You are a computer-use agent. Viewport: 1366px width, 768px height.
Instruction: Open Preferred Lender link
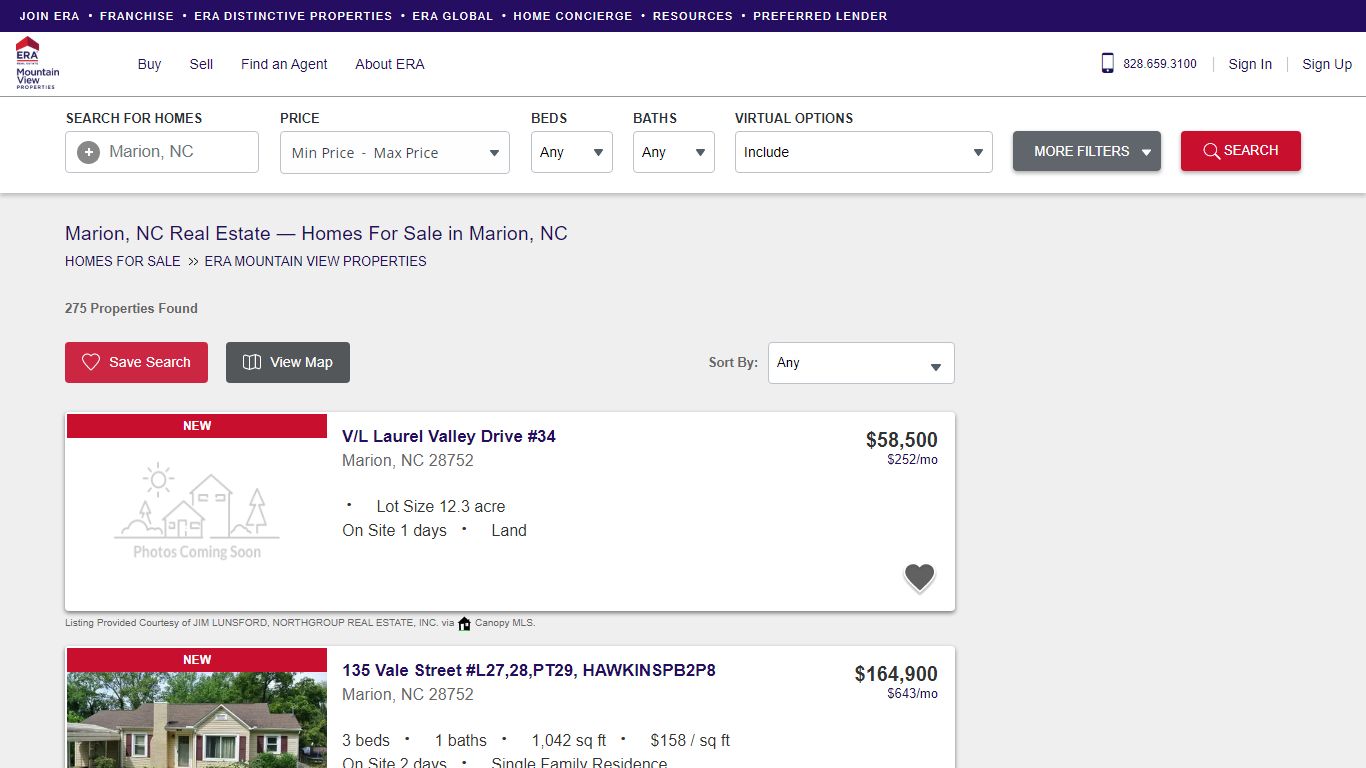tap(820, 16)
